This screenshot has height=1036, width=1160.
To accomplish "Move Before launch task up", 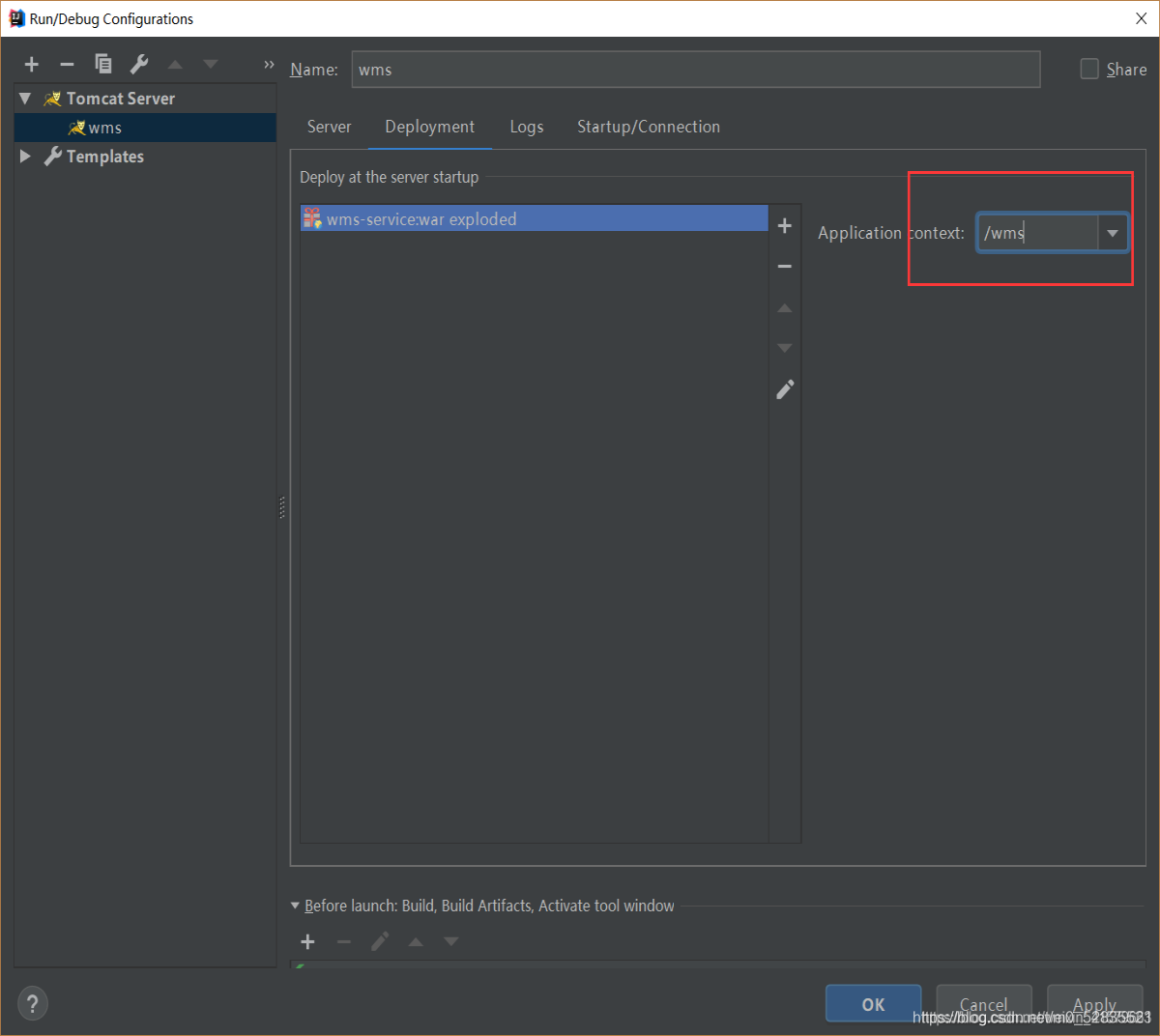I will (x=416, y=941).
